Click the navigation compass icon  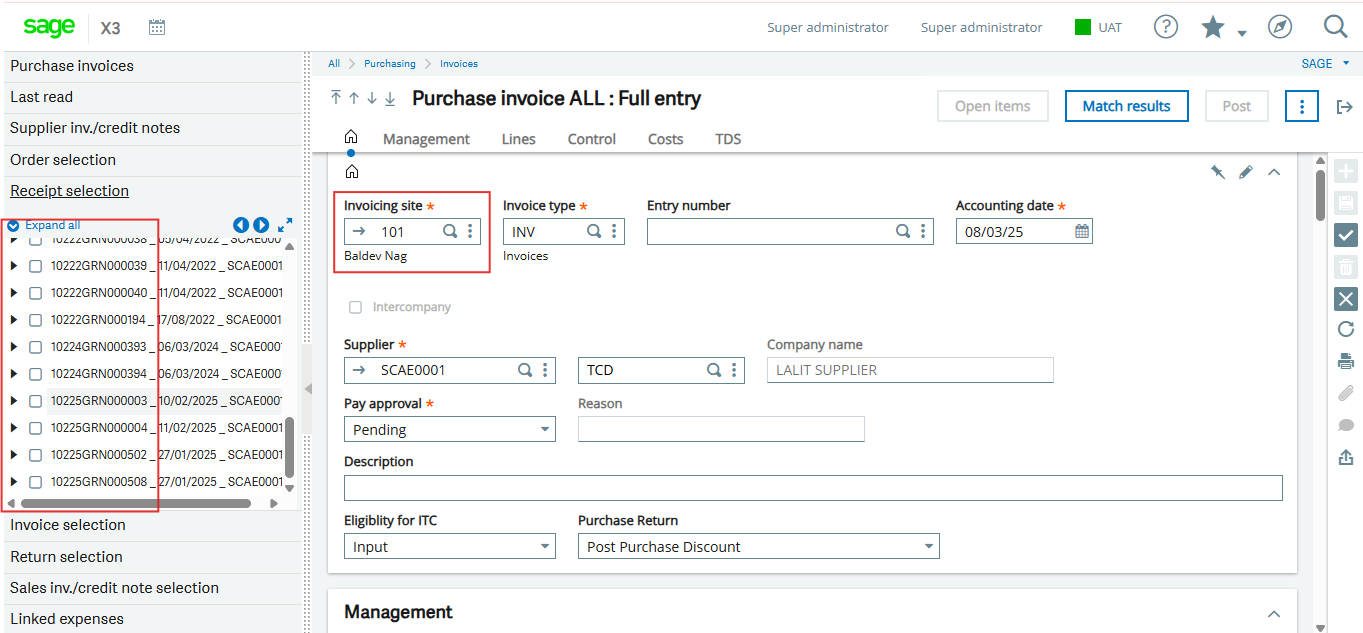1280,27
